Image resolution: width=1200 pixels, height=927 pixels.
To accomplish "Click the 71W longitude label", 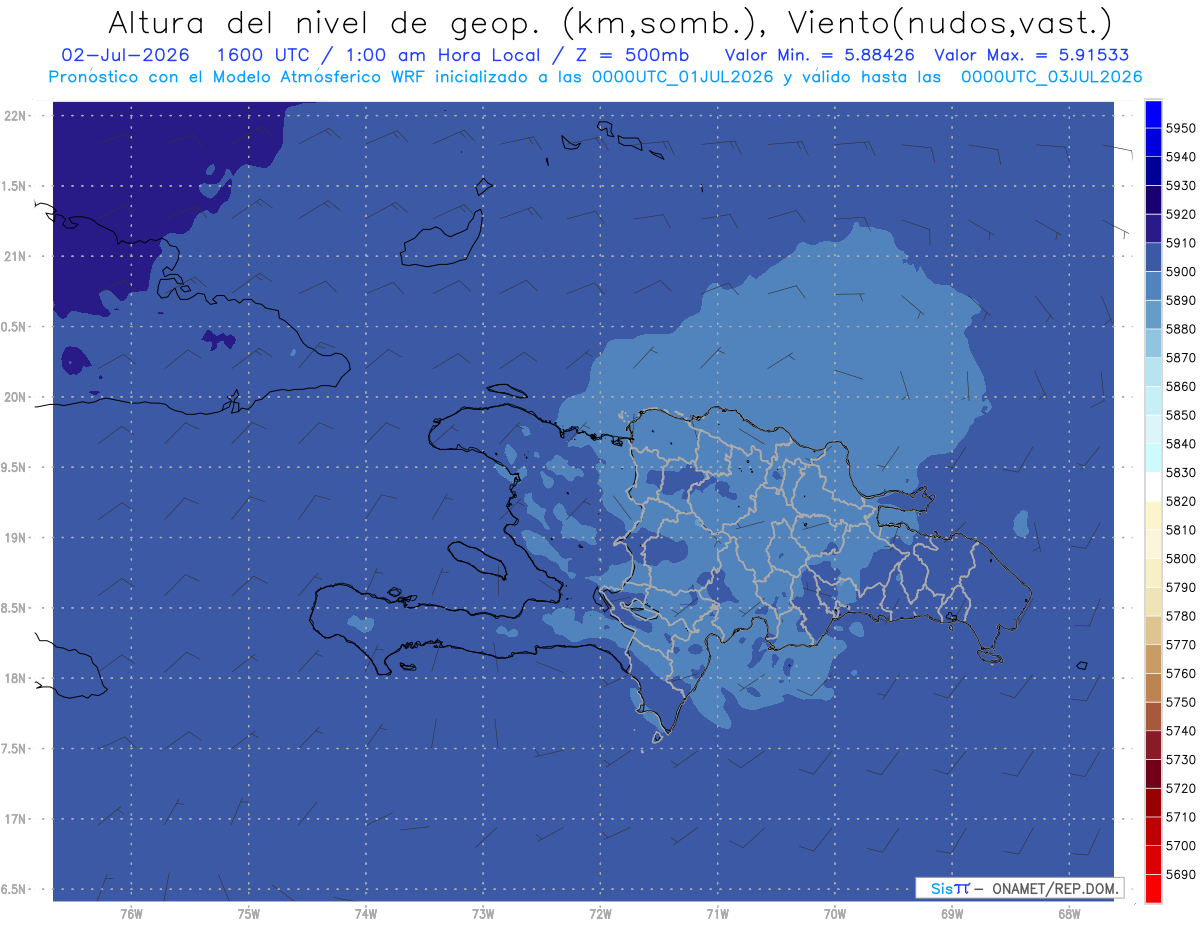I will (x=717, y=913).
